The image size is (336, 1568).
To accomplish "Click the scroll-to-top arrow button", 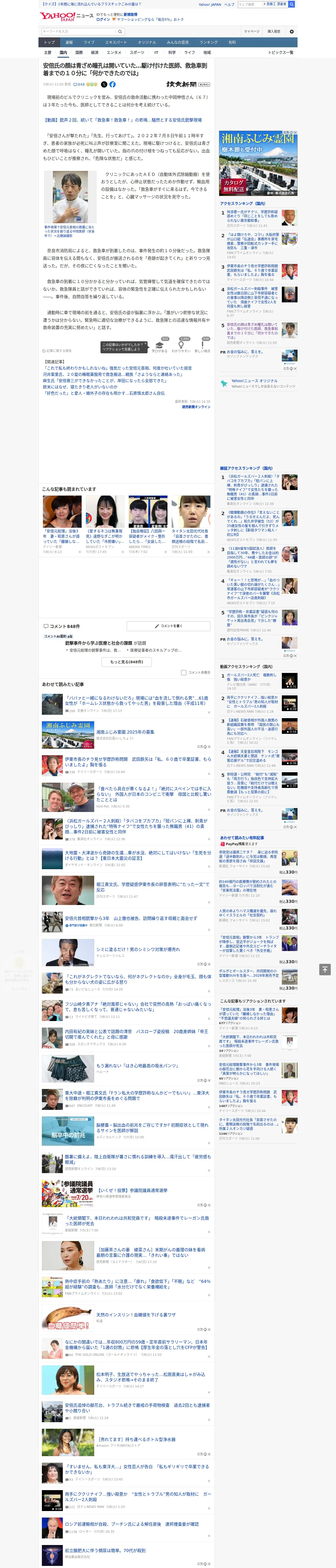I will point(324,969).
